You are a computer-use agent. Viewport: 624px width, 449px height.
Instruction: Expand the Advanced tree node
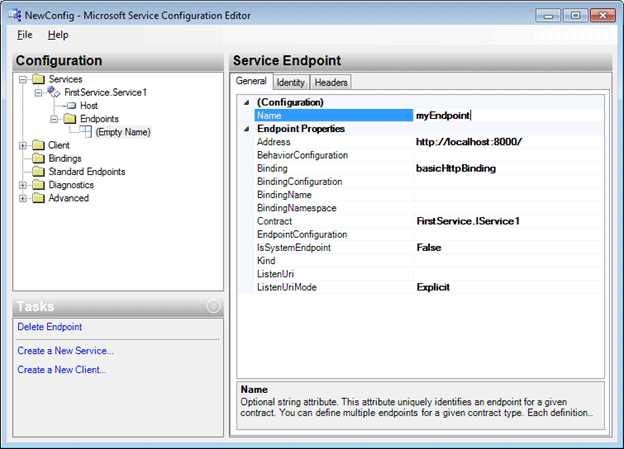coord(23,198)
